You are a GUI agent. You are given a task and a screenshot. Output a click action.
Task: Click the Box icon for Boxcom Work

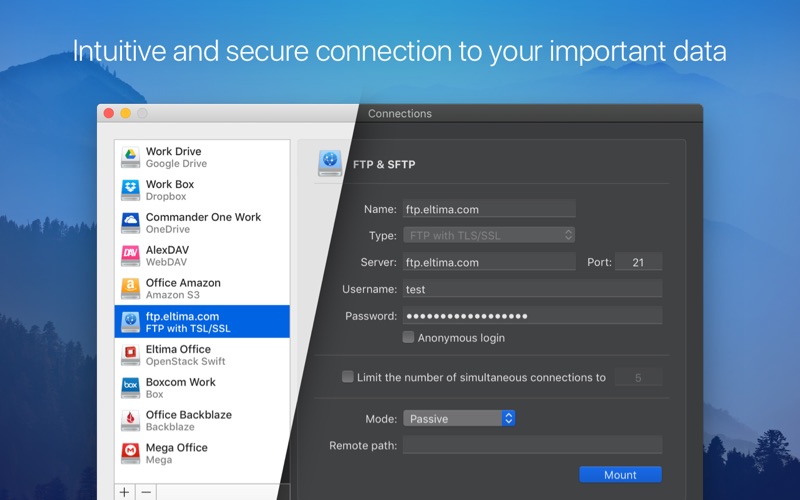tap(131, 387)
